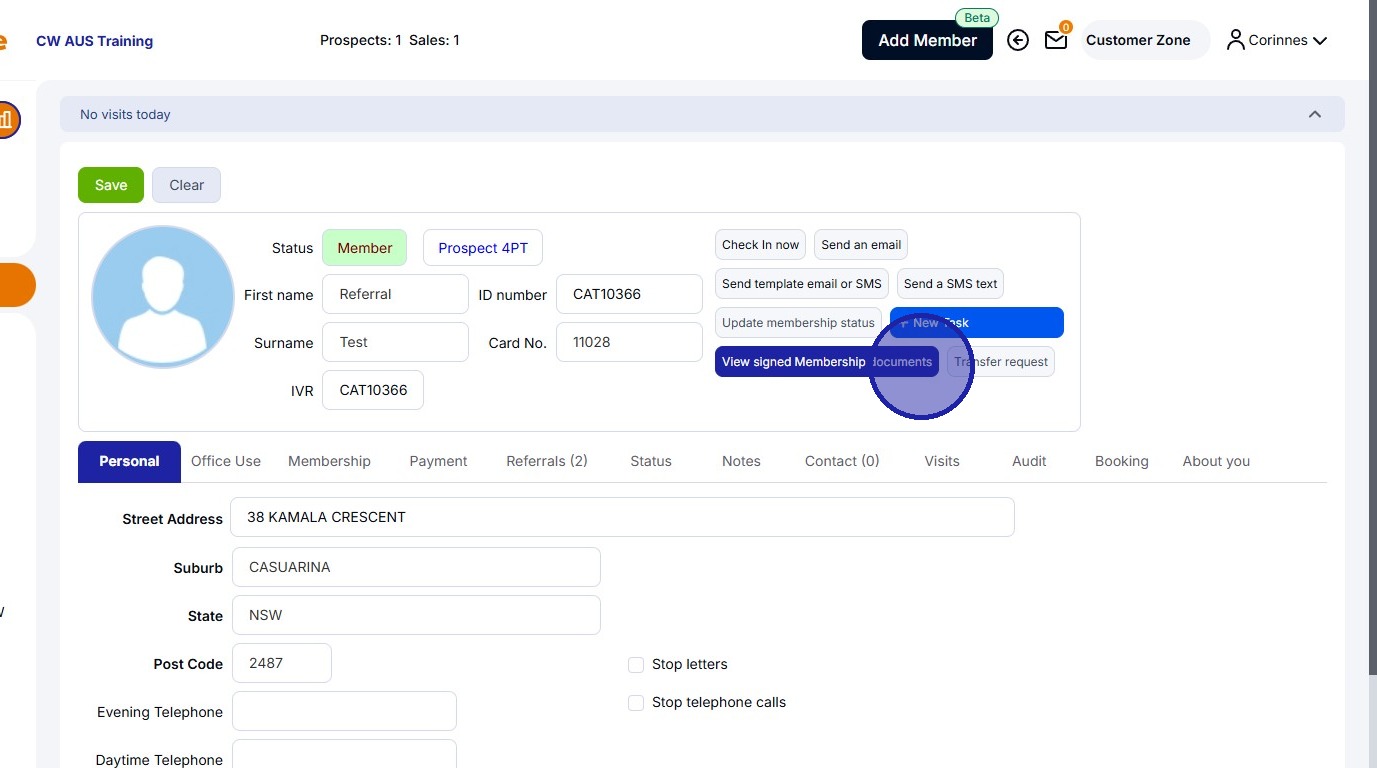Show the Contact (0) tab
Screen dimensions: 1377x768
point(842,461)
